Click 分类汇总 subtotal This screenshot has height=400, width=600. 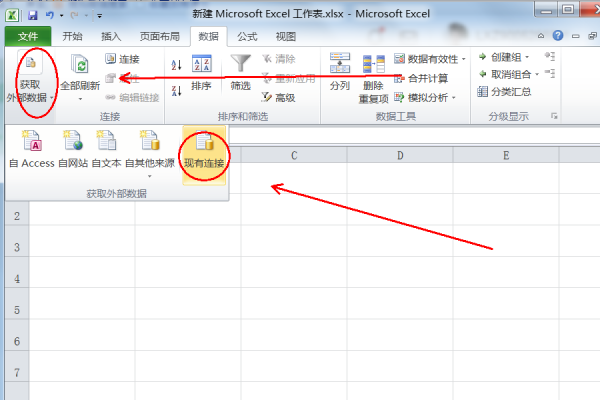[x=504, y=91]
